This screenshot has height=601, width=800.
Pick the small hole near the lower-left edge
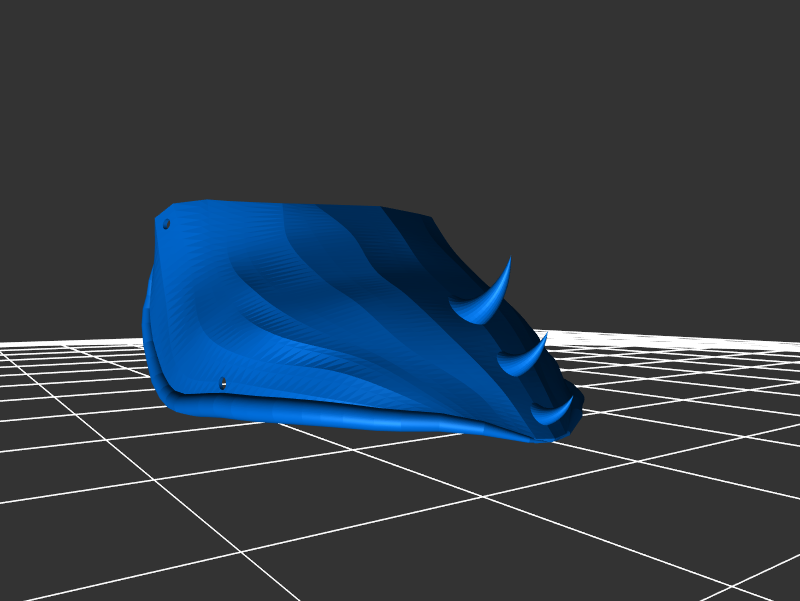(x=223, y=383)
